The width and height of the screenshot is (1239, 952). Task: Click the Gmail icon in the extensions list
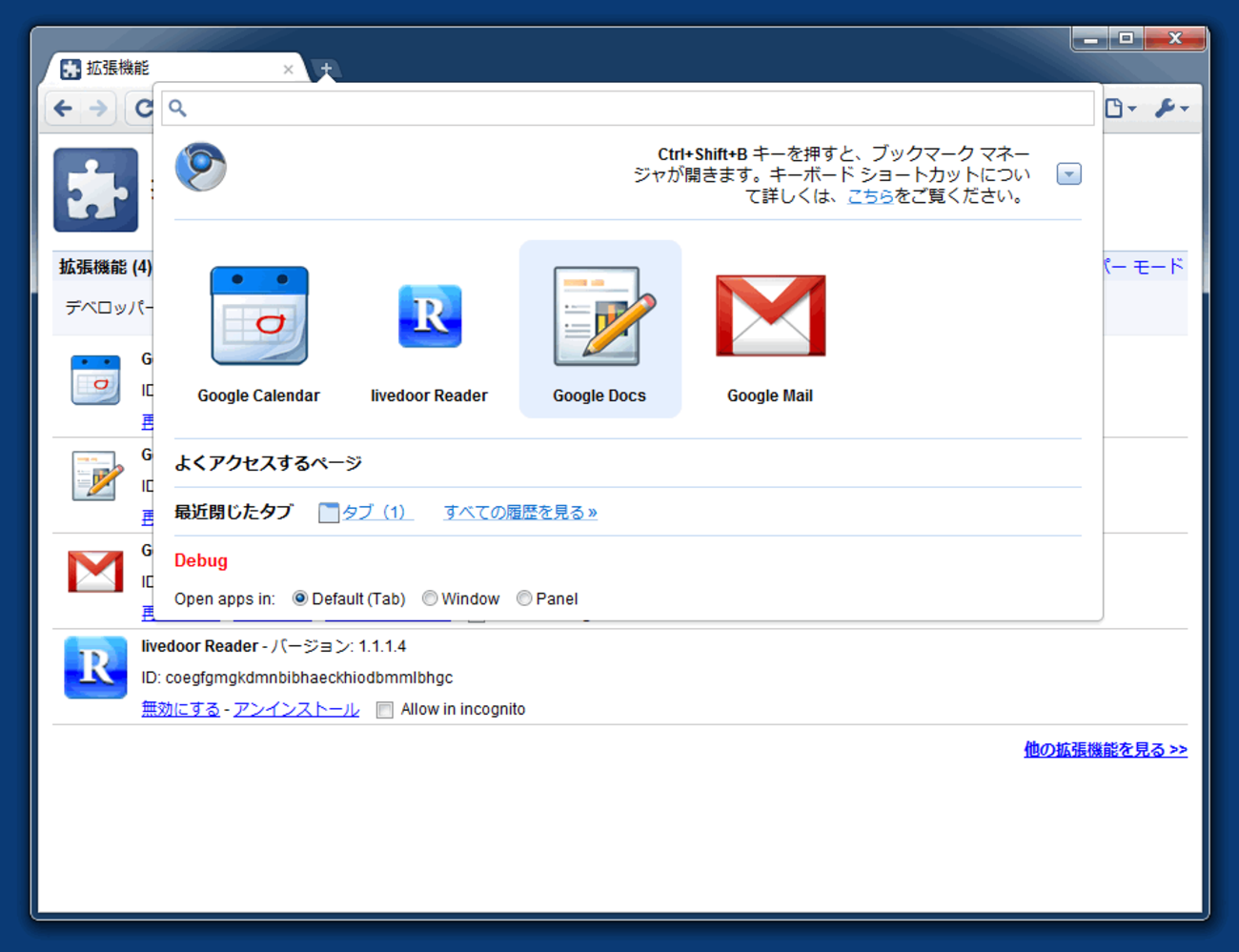click(95, 571)
